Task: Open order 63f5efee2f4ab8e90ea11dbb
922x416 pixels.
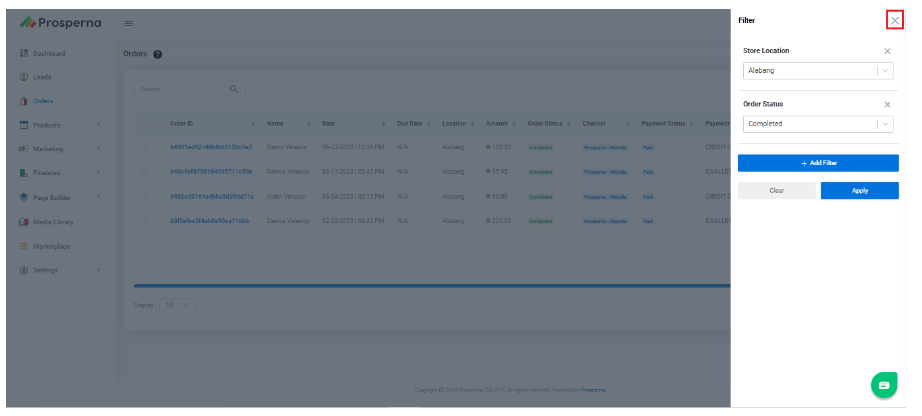Action: click(209, 221)
